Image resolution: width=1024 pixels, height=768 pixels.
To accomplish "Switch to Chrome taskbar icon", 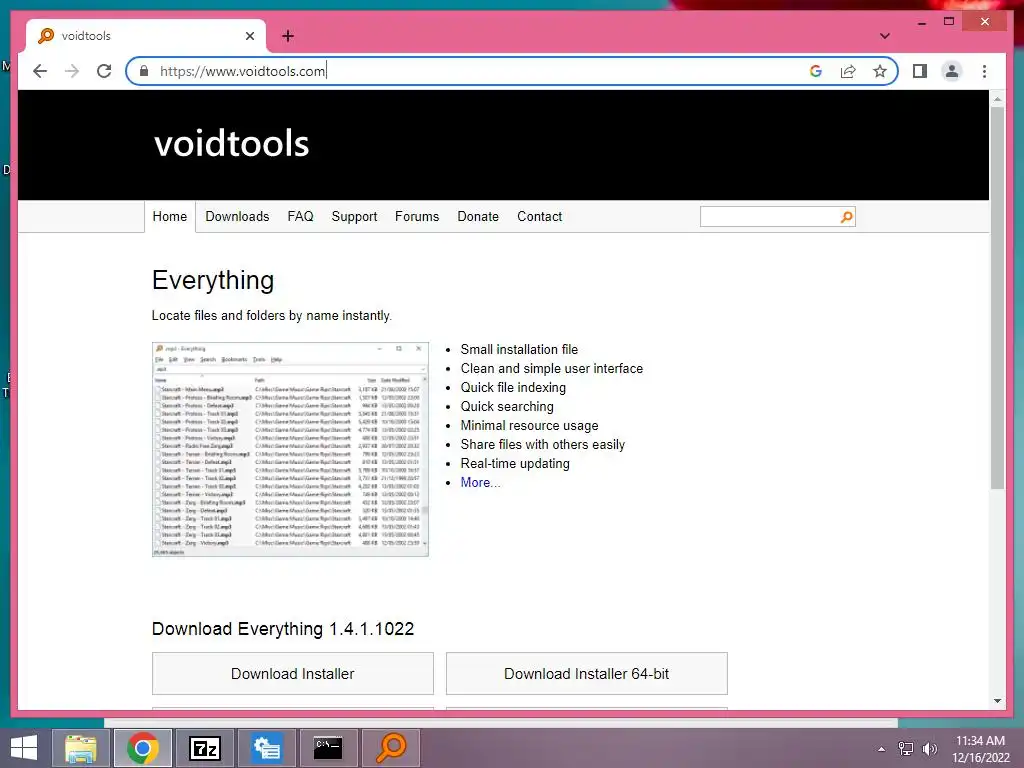I will (143, 748).
